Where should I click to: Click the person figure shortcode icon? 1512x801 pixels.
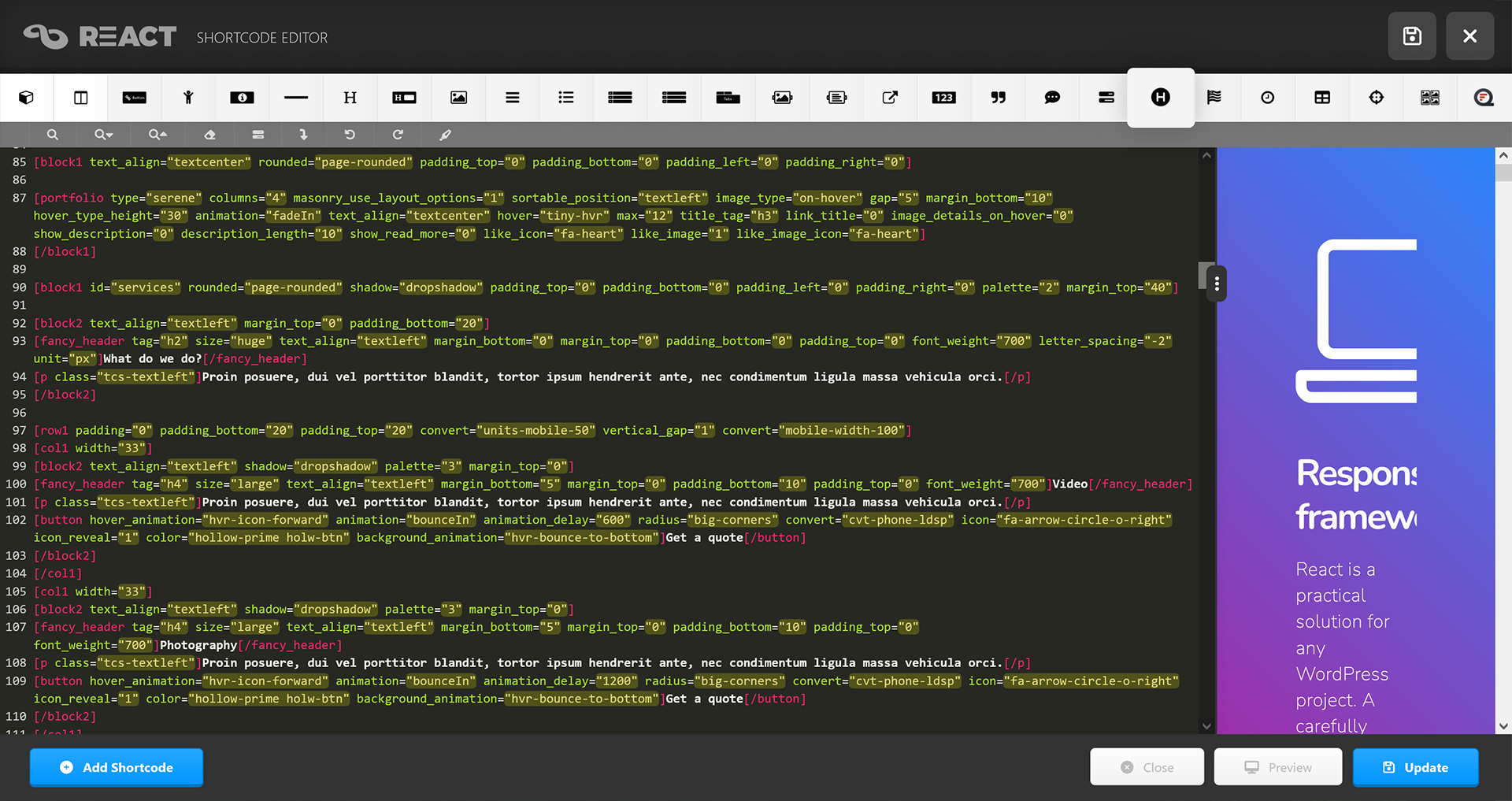[188, 98]
